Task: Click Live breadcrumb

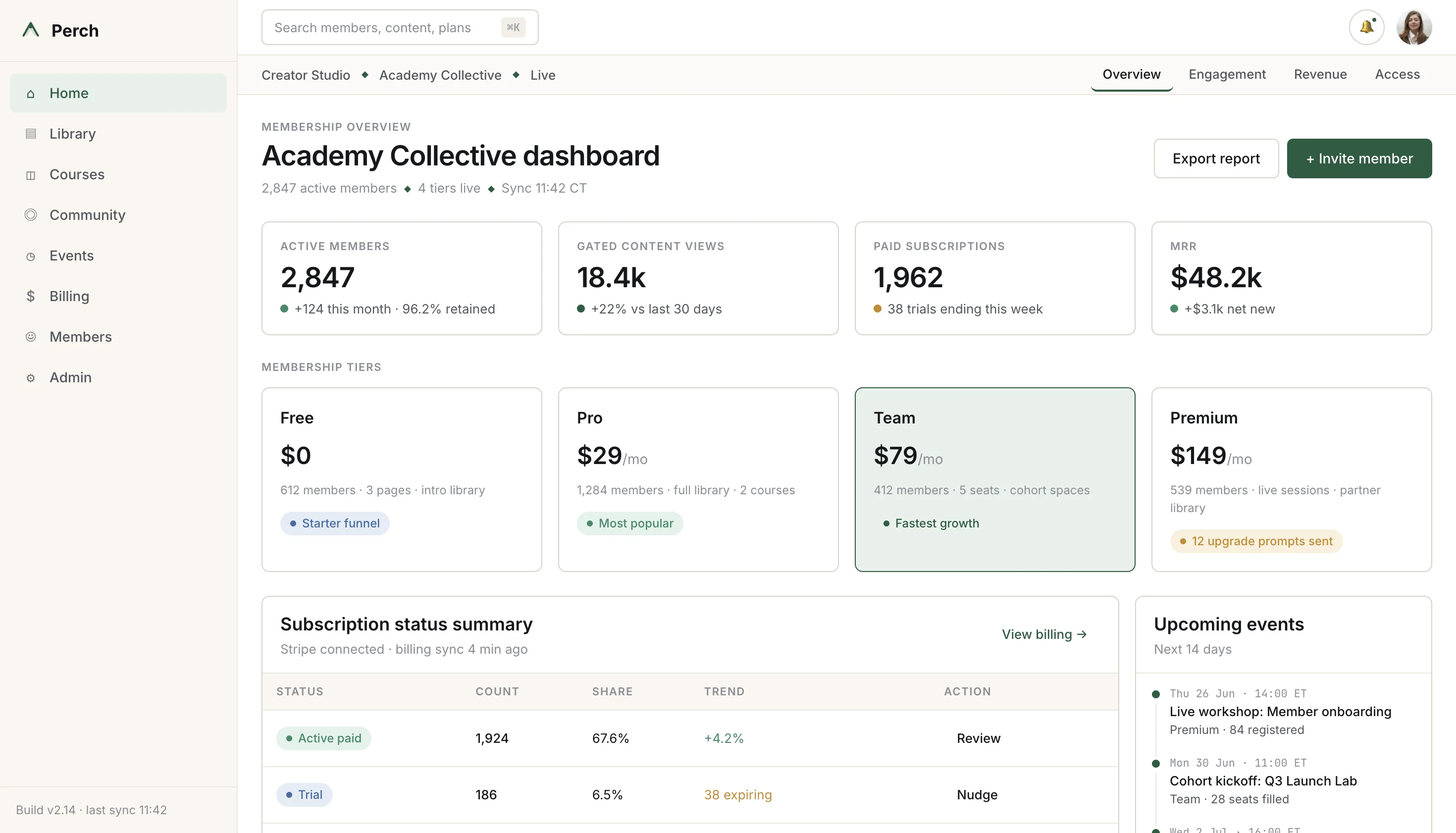Action: click(x=542, y=75)
